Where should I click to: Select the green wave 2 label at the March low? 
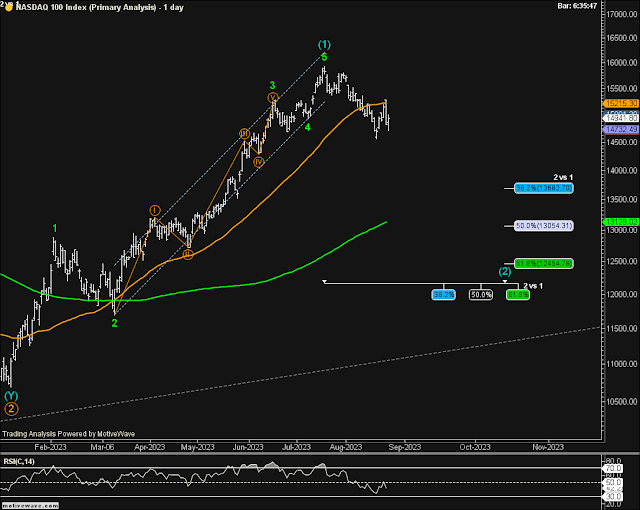(x=114, y=323)
